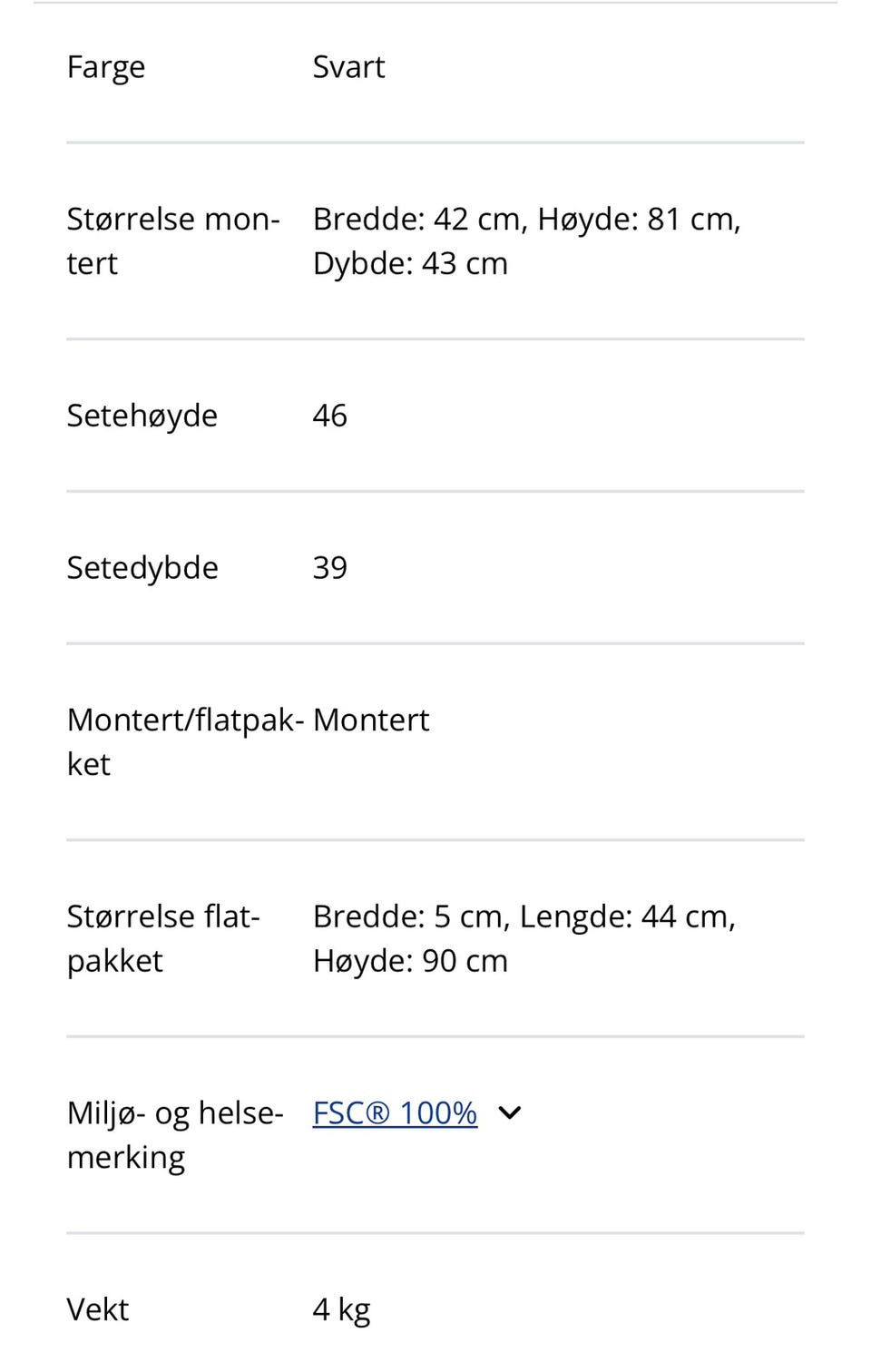Click the Dybde: 43 cm text
This screenshot has height=1372, width=871.
[410, 264]
